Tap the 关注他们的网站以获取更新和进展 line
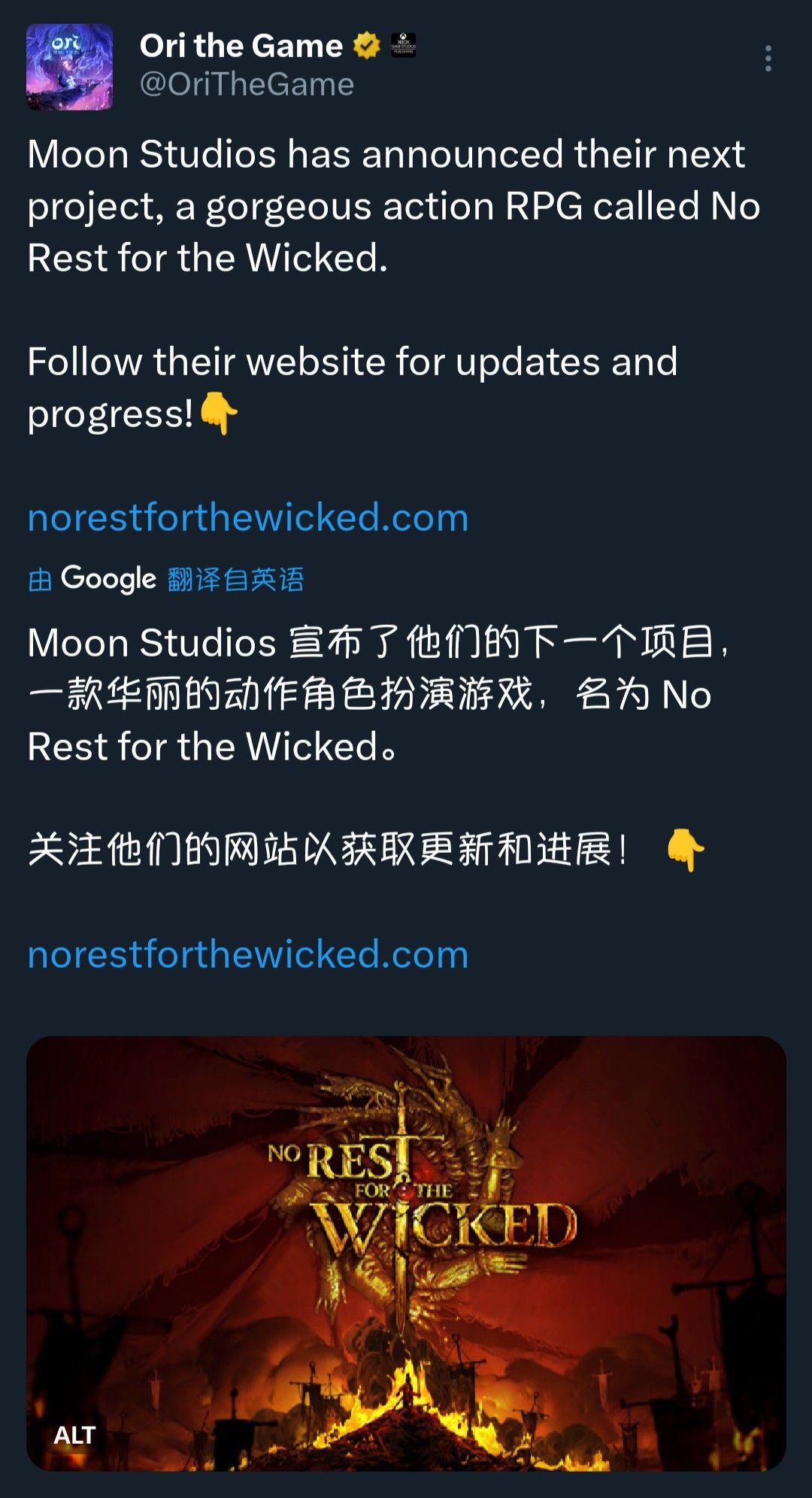The height and width of the screenshot is (1498, 812). coord(329,851)
